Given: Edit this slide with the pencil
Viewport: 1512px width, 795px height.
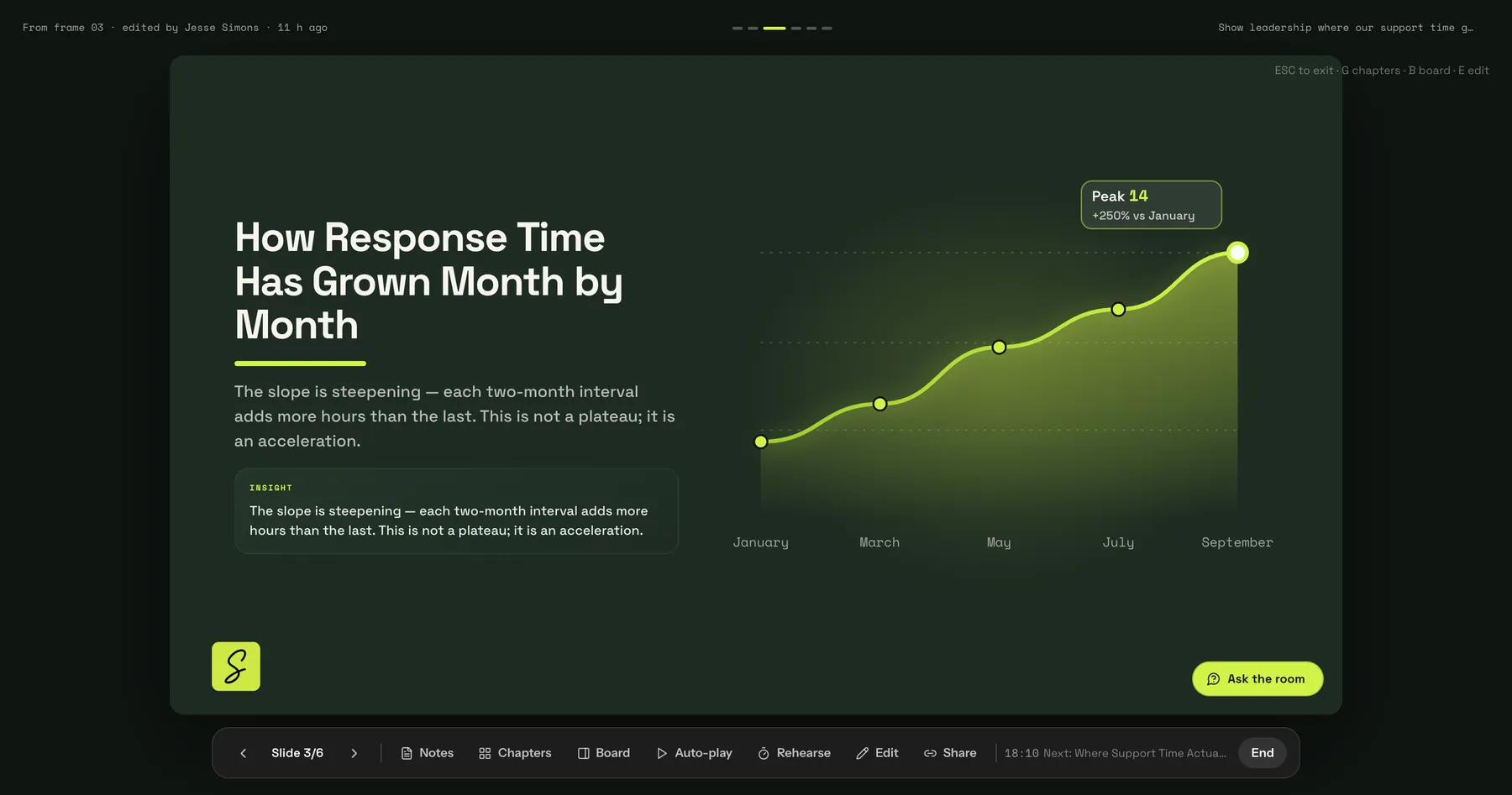Looking at the screenshot, I should 877,753.
